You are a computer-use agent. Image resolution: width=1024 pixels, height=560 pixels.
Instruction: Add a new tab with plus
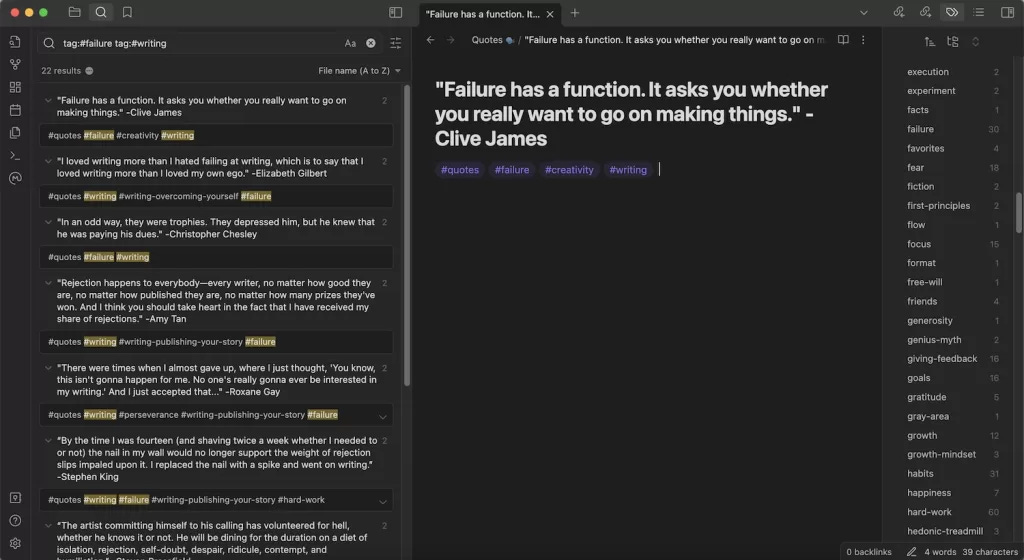coord(575,13)
